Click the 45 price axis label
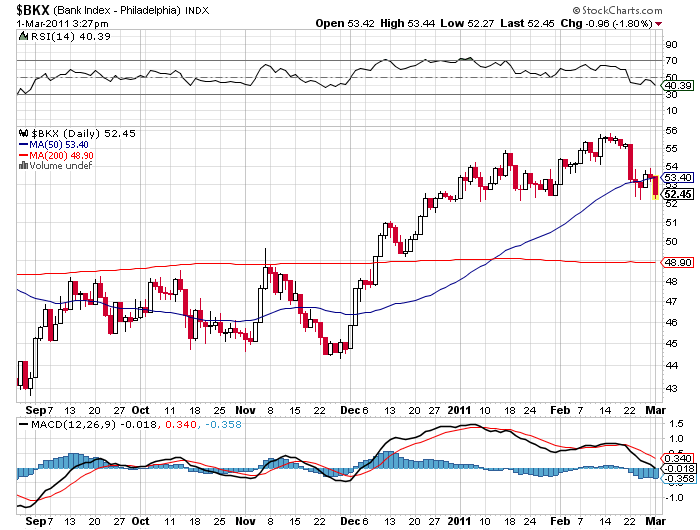This screenshot has height=530, width=700. pos(671,344)
